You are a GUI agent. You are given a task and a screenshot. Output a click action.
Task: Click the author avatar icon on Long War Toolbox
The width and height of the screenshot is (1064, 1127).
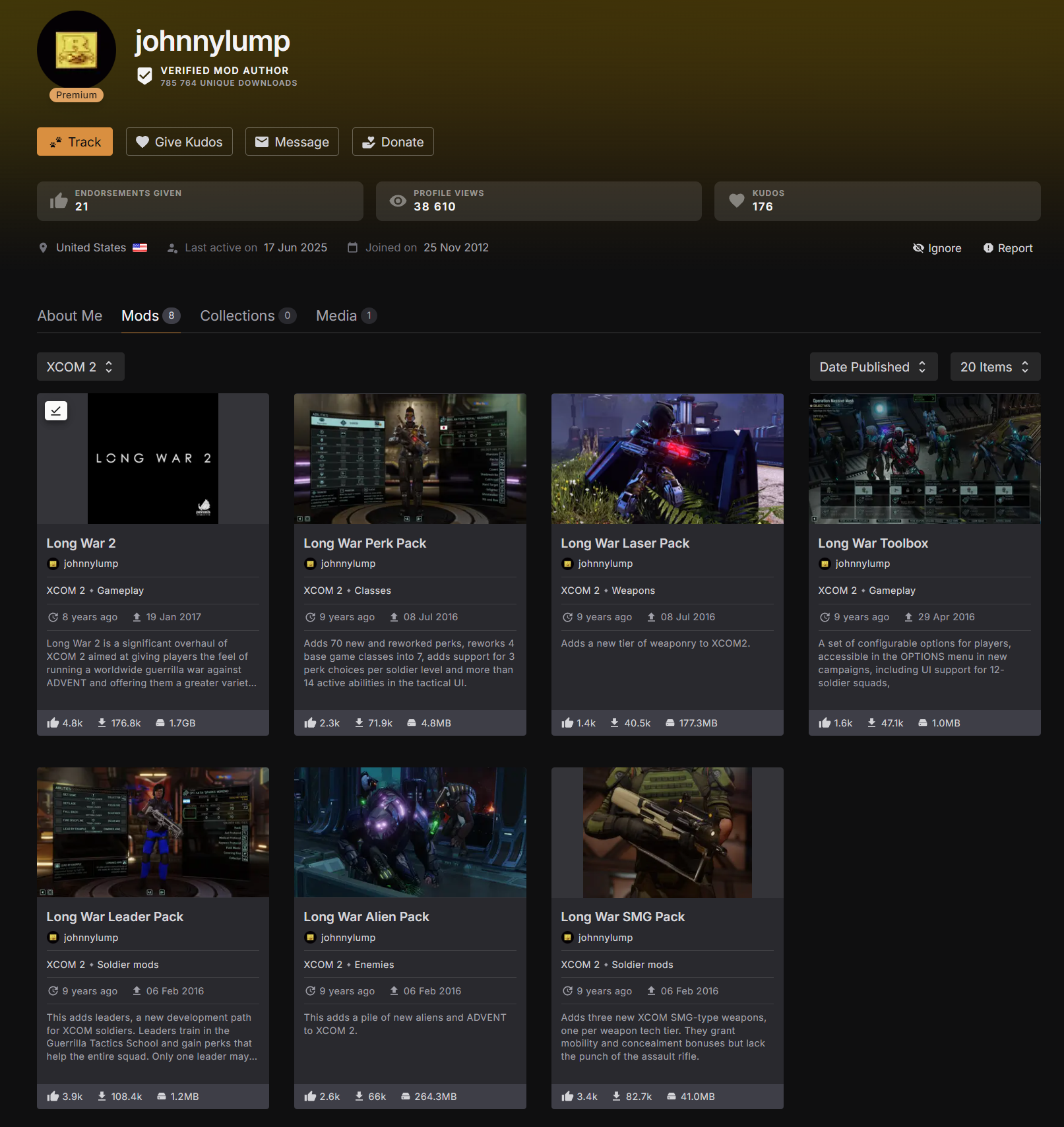pyautogui.click(x=825, y=563)
